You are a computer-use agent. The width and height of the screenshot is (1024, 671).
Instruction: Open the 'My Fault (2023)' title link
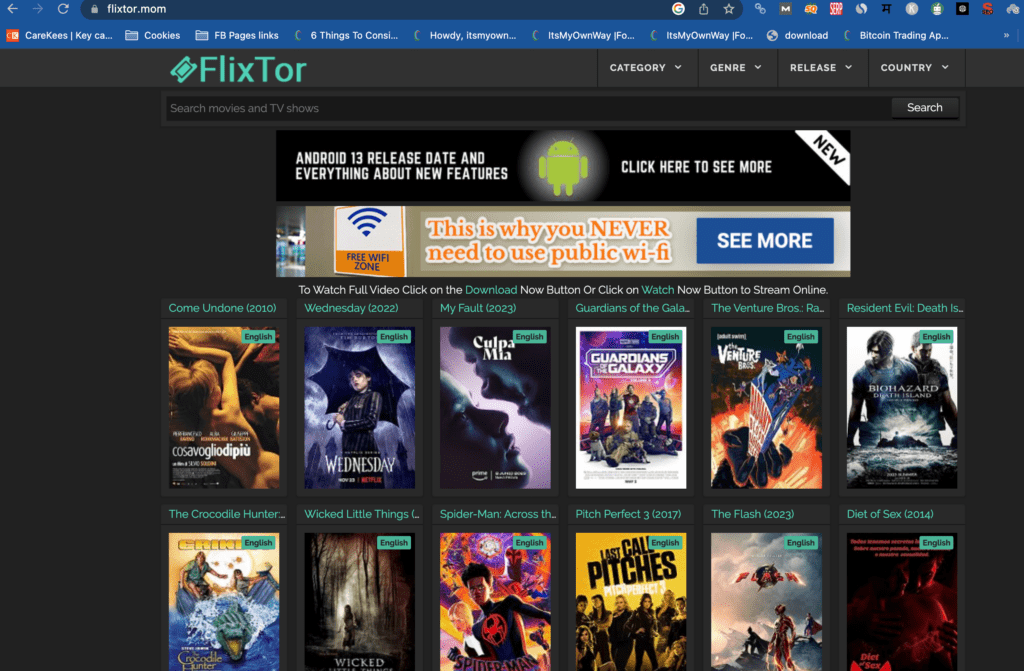(477, 308)
